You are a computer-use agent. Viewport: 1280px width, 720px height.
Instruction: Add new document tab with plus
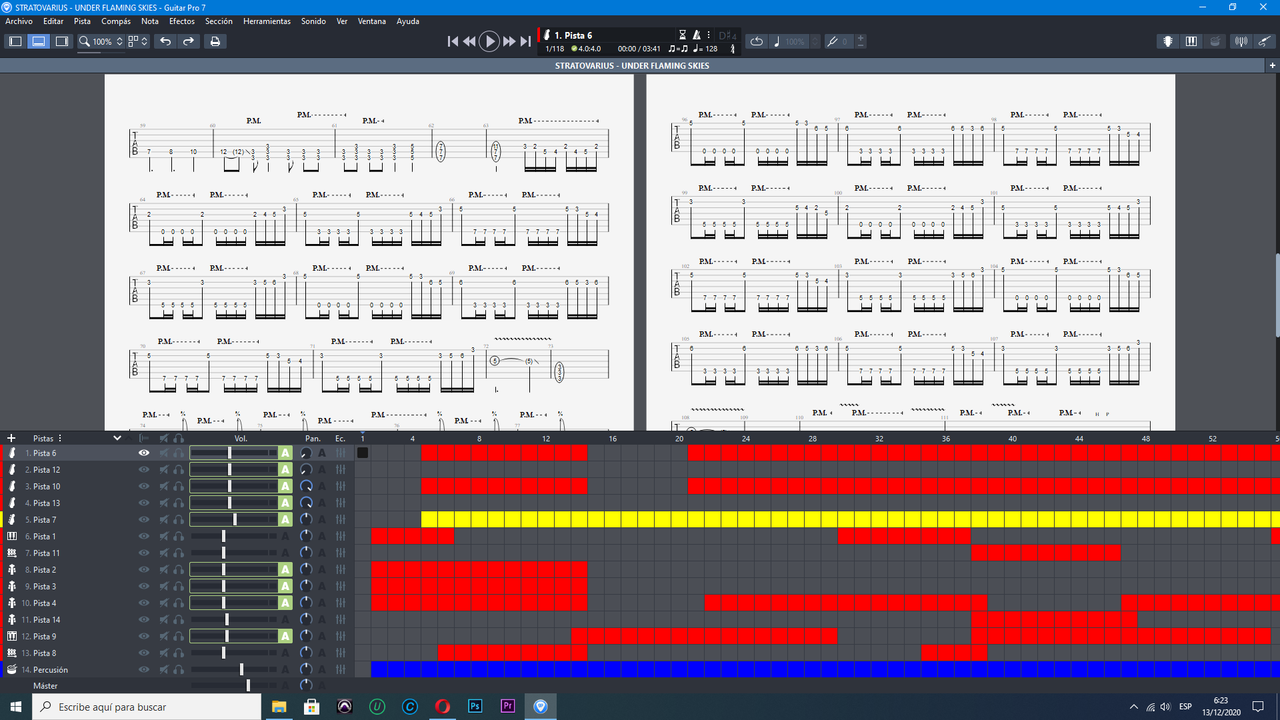coord(1272,65)
